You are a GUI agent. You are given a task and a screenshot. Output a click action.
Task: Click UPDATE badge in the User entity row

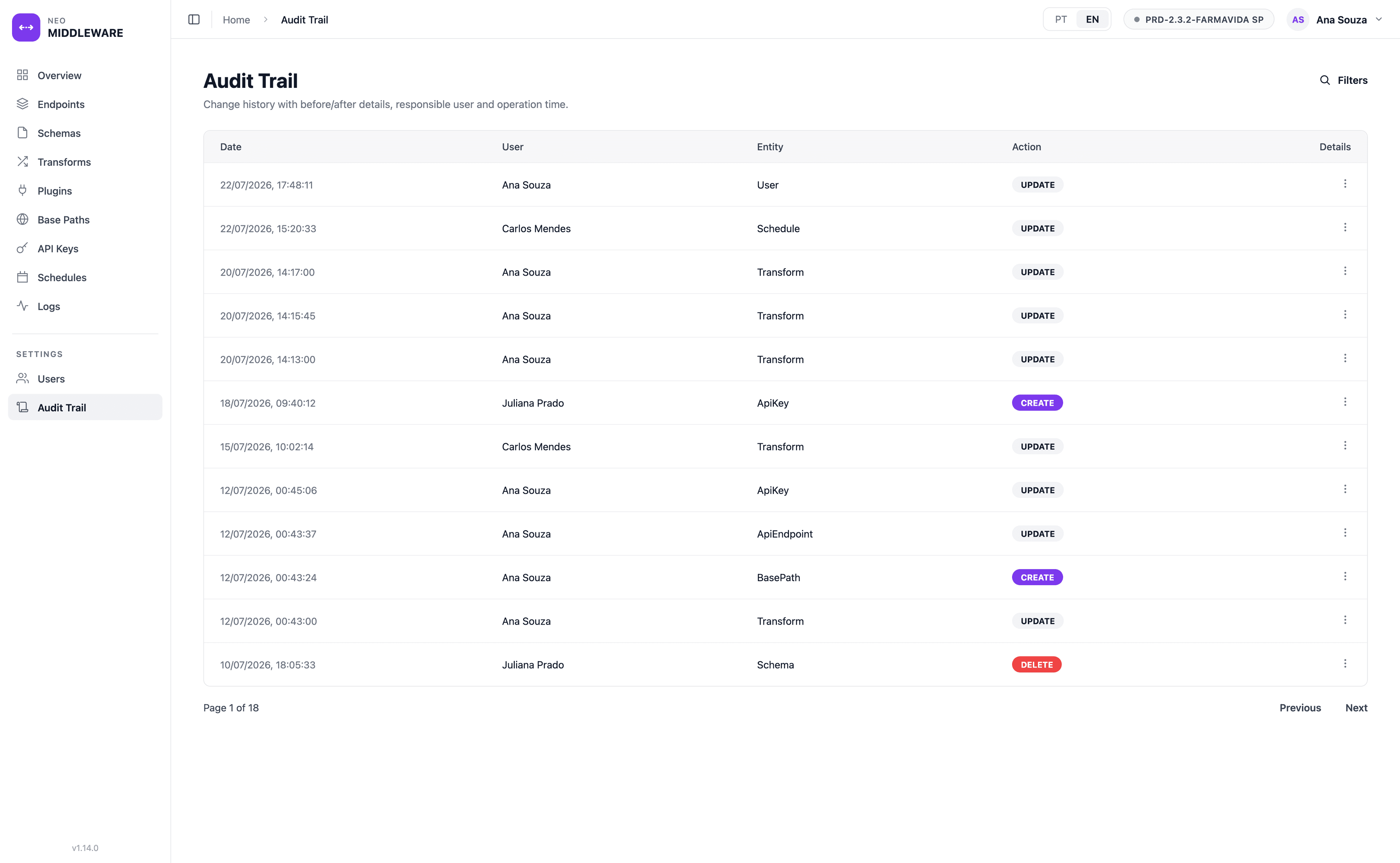pos(1038,185)
